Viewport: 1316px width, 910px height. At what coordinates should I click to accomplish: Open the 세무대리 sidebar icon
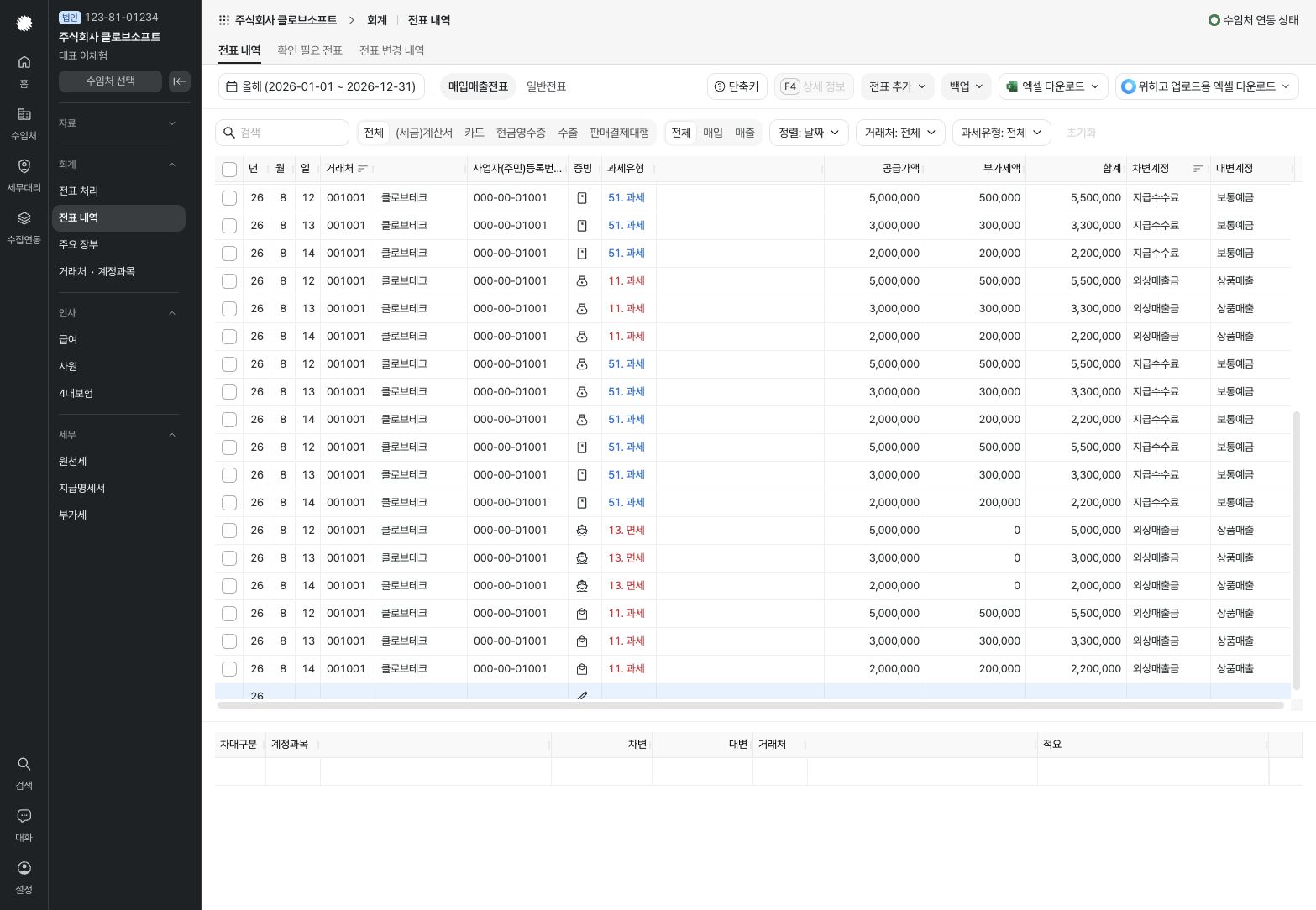24,175
